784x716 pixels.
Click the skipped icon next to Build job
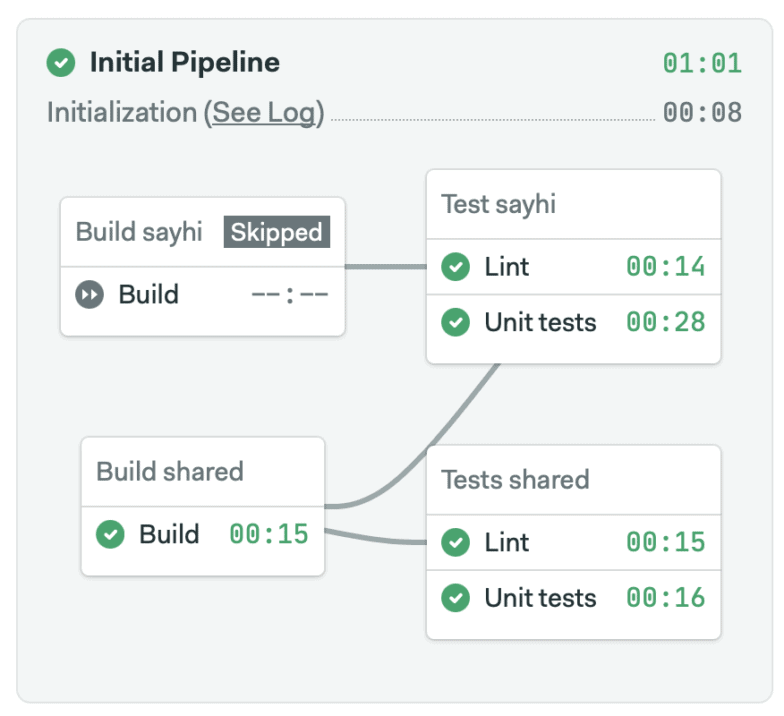click(90, 295)
